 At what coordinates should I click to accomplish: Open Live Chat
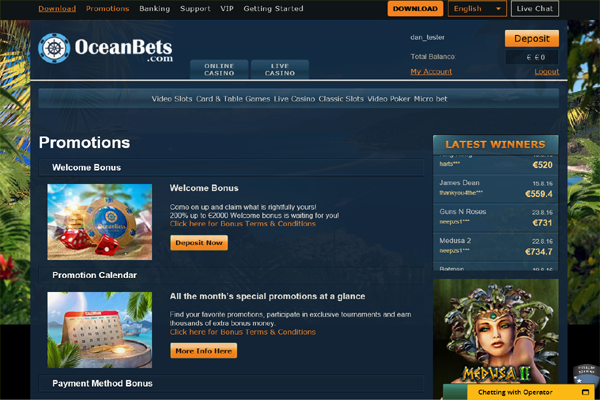point(535,8)
